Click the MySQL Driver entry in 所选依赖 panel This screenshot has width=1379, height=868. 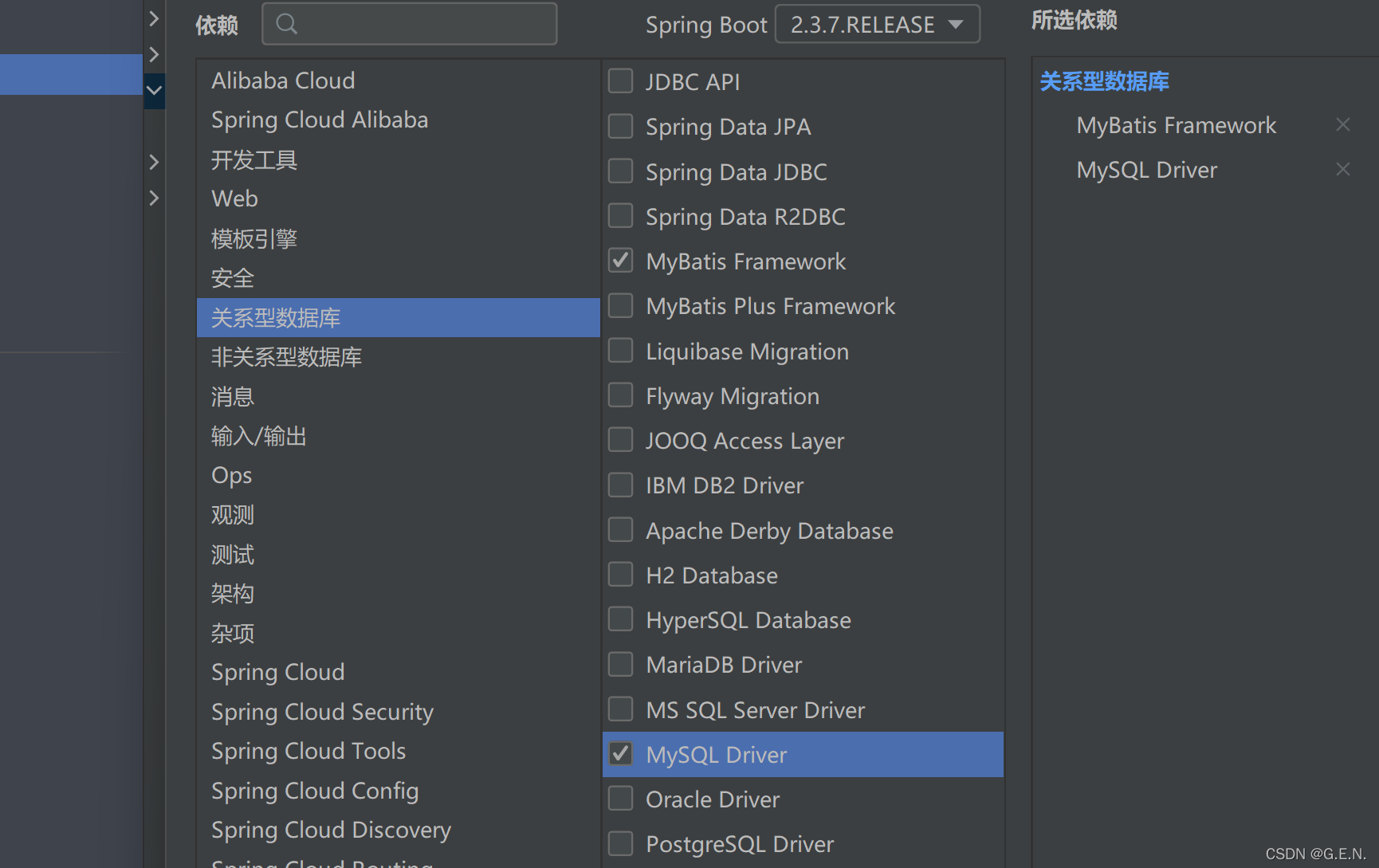1146,170
